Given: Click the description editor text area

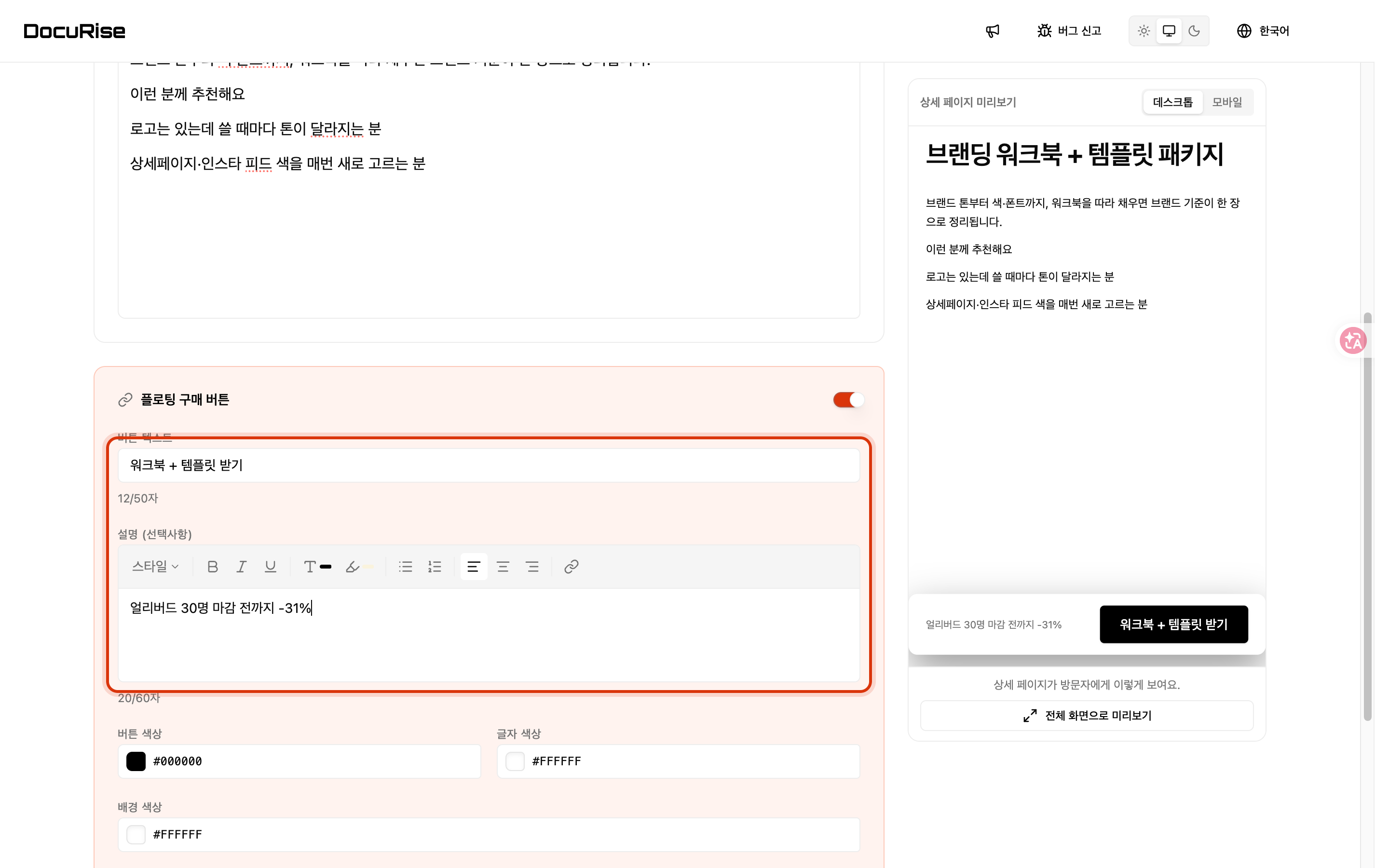Looking at the screenshot, I should [489, 634].
